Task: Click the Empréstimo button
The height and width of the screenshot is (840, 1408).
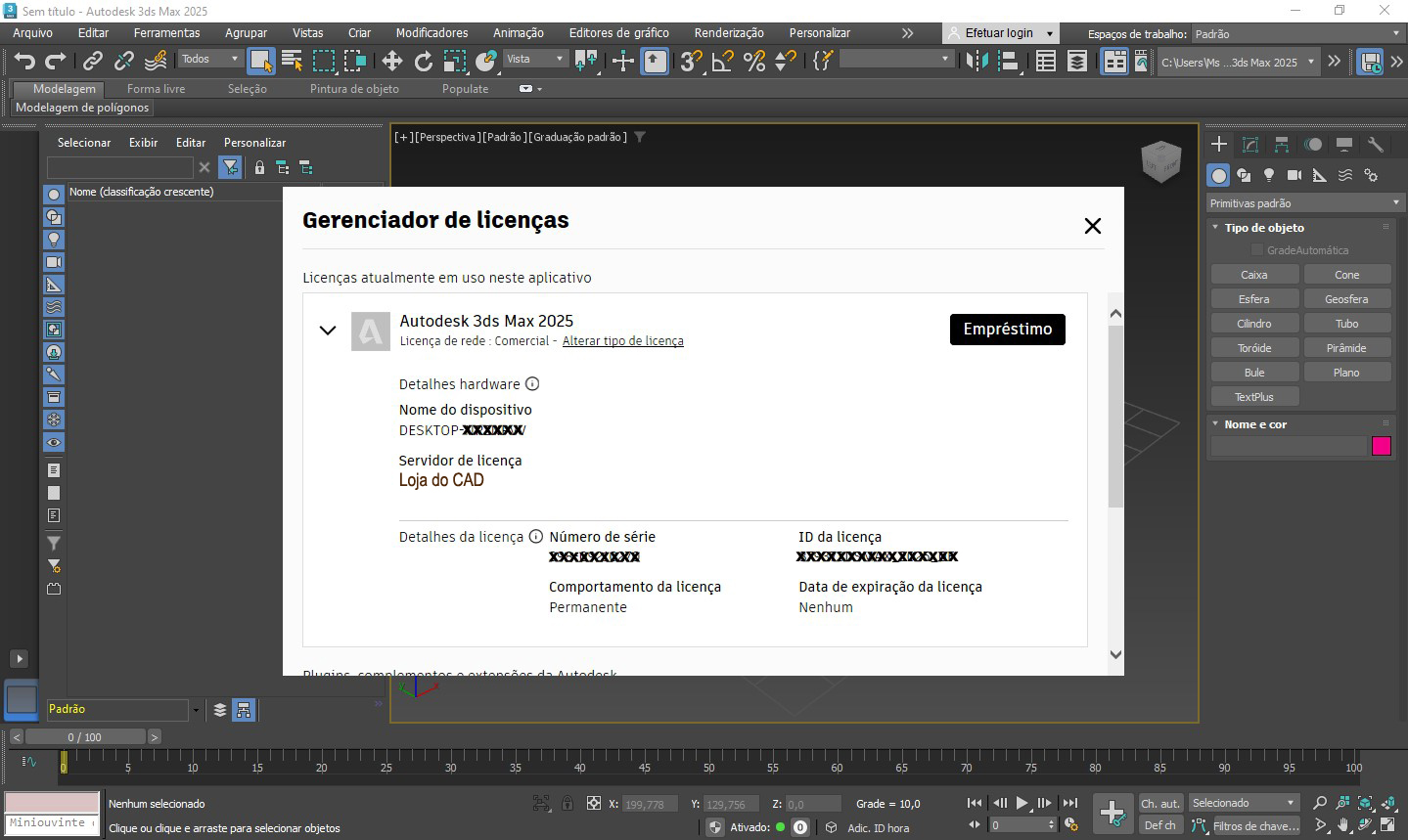Action: coord(1008,329)
